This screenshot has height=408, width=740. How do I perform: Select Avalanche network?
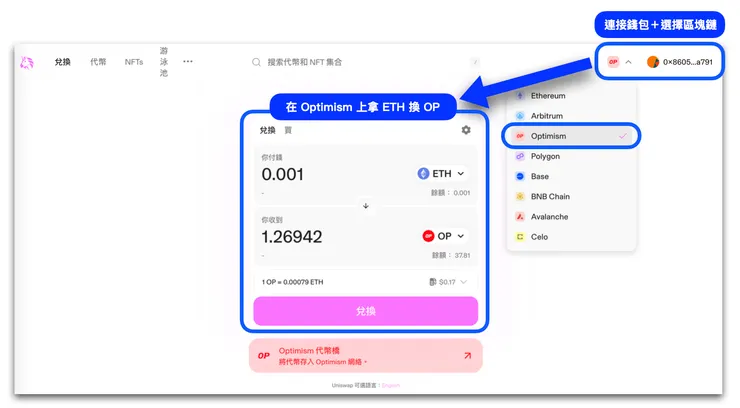tap(571, 217)
